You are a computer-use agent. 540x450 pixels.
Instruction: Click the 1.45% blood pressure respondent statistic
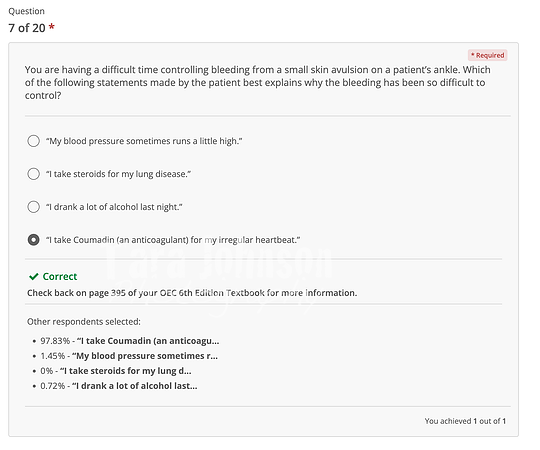pos(129,356)
